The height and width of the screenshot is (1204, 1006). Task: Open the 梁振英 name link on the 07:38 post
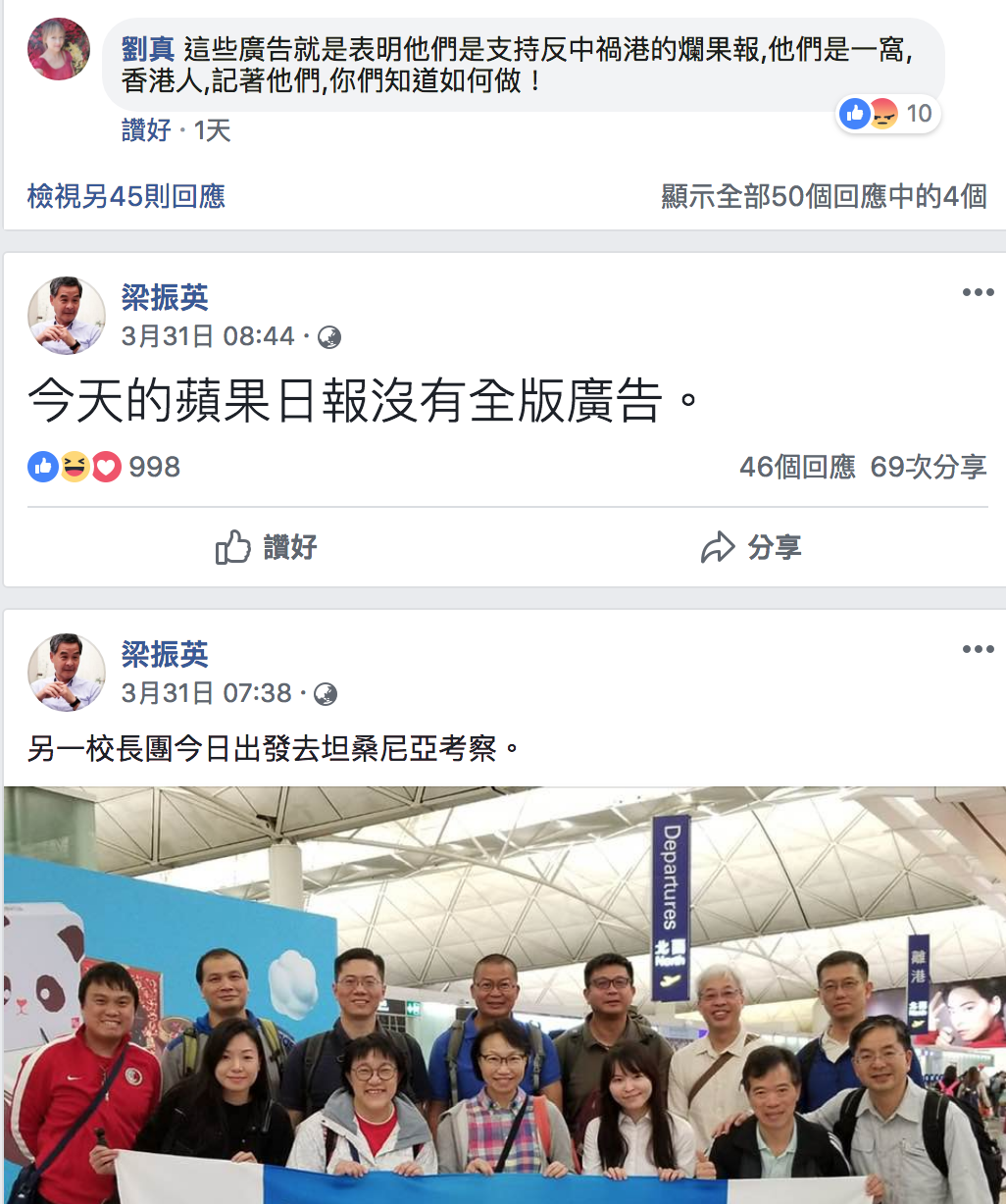[165, 654]
